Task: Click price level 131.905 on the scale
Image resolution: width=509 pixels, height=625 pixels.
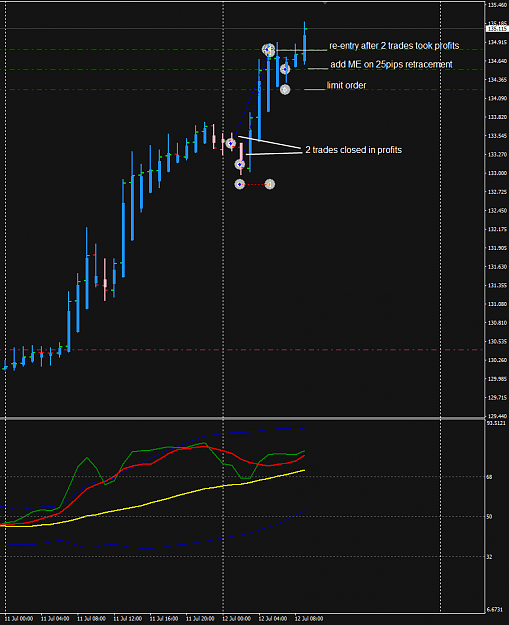Action: point(497,248)
